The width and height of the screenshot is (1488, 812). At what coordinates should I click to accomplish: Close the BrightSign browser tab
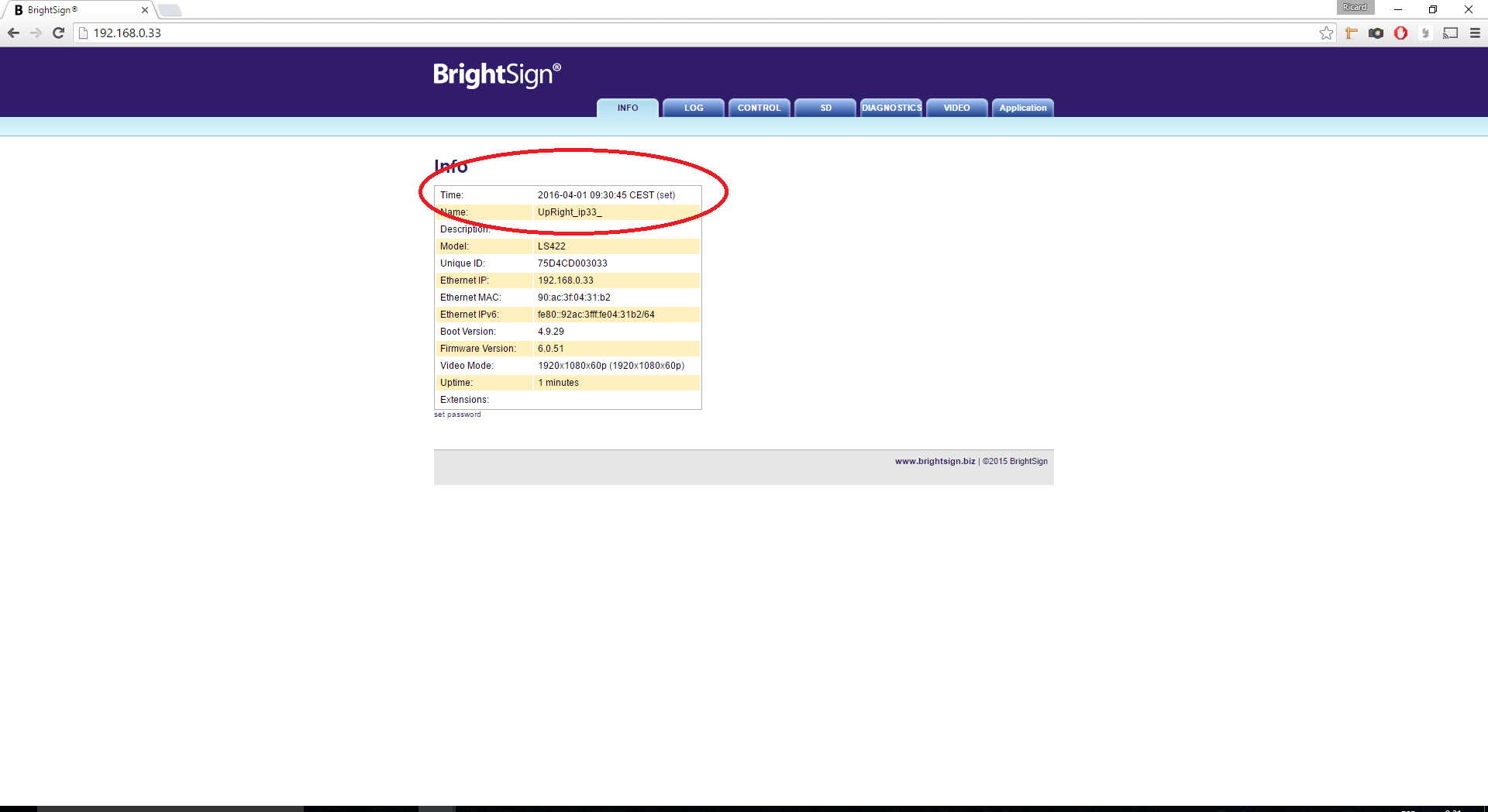pos(144,10)
